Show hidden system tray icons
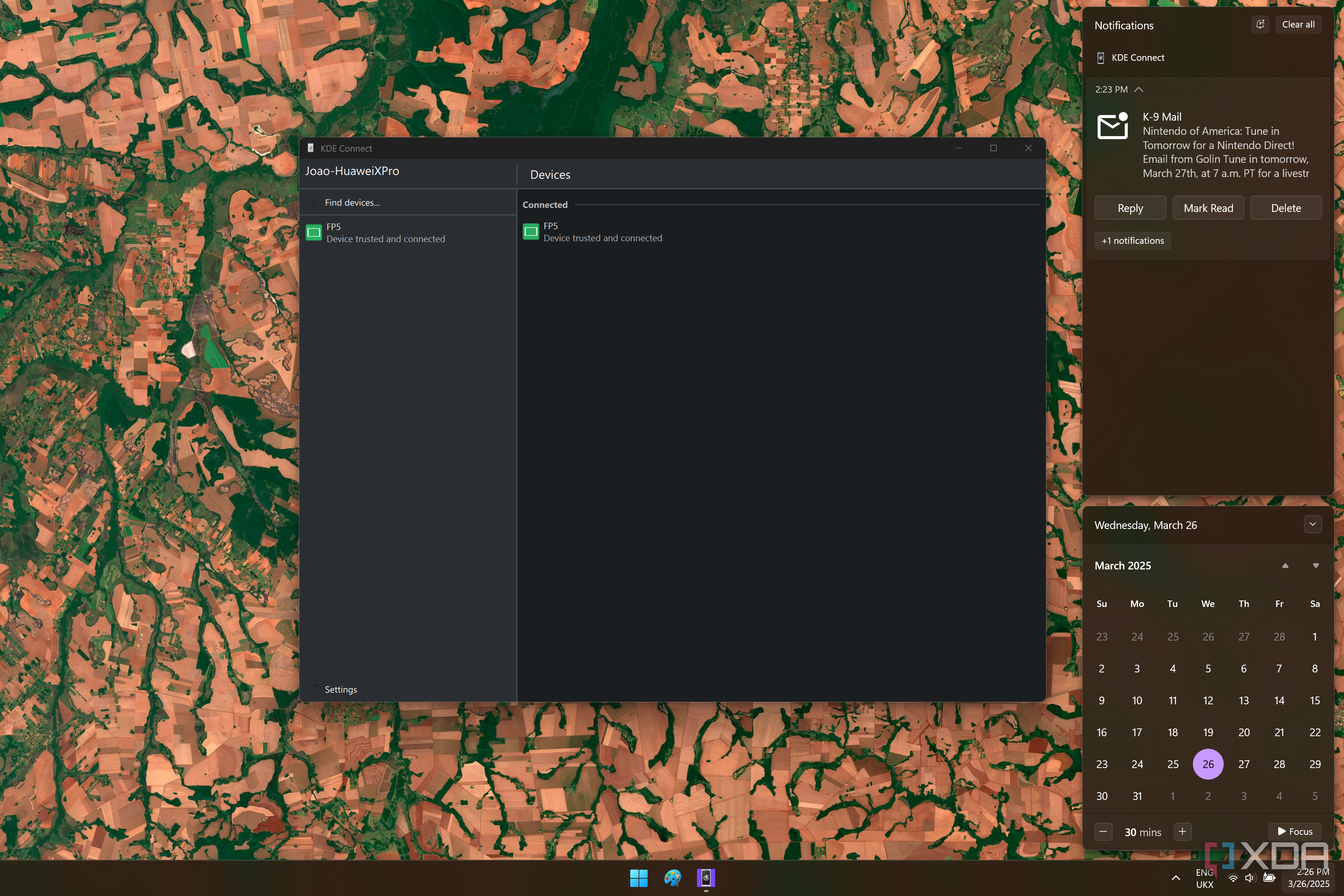The image size is (1344, 896). [1176, 878]
